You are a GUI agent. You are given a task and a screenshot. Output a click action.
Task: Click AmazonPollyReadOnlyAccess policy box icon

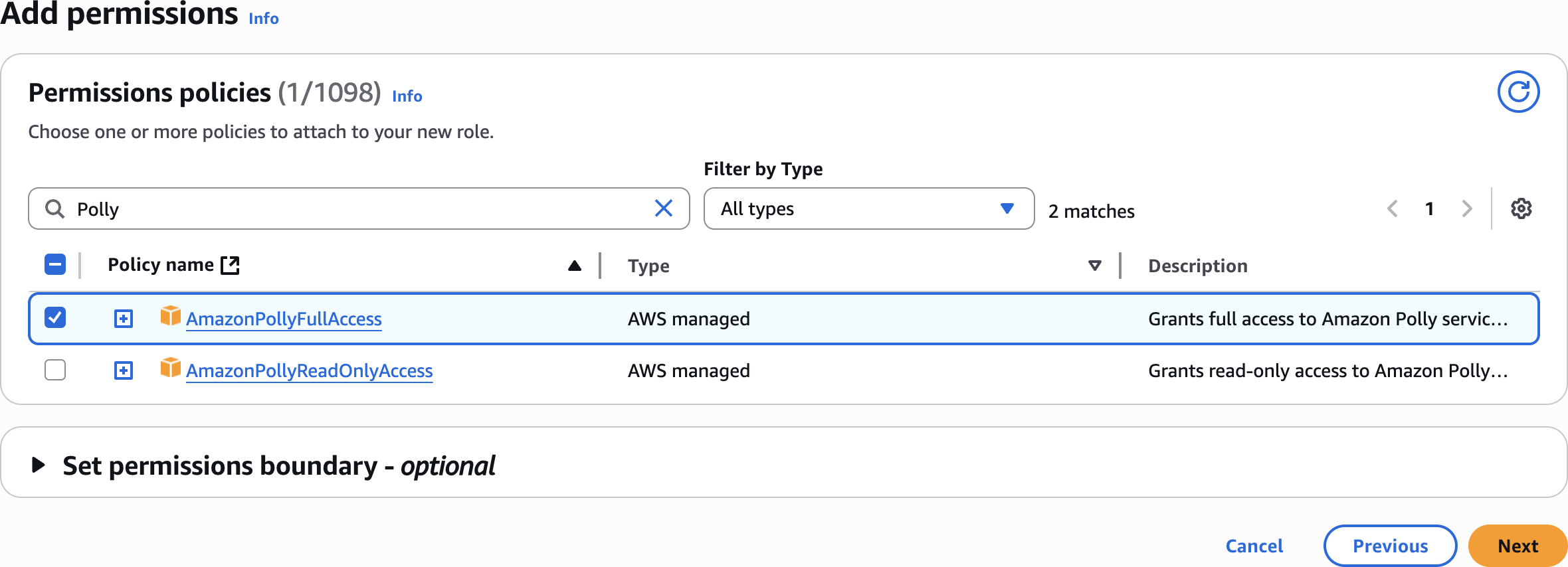(170, 368)
